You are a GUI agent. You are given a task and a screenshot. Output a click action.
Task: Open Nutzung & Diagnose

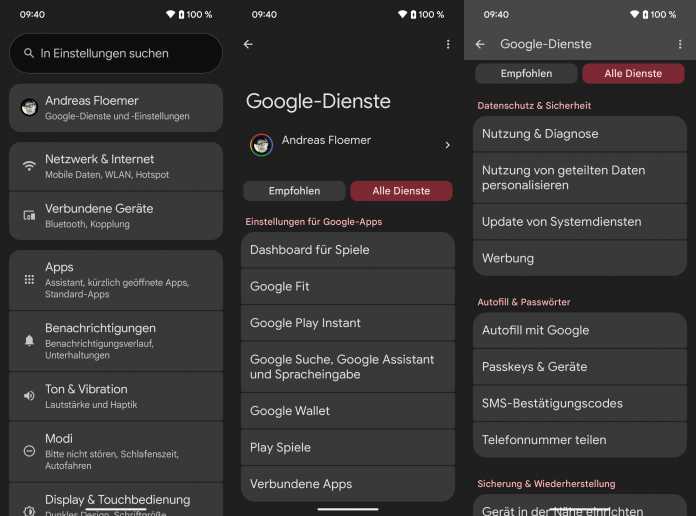[580, 134]
